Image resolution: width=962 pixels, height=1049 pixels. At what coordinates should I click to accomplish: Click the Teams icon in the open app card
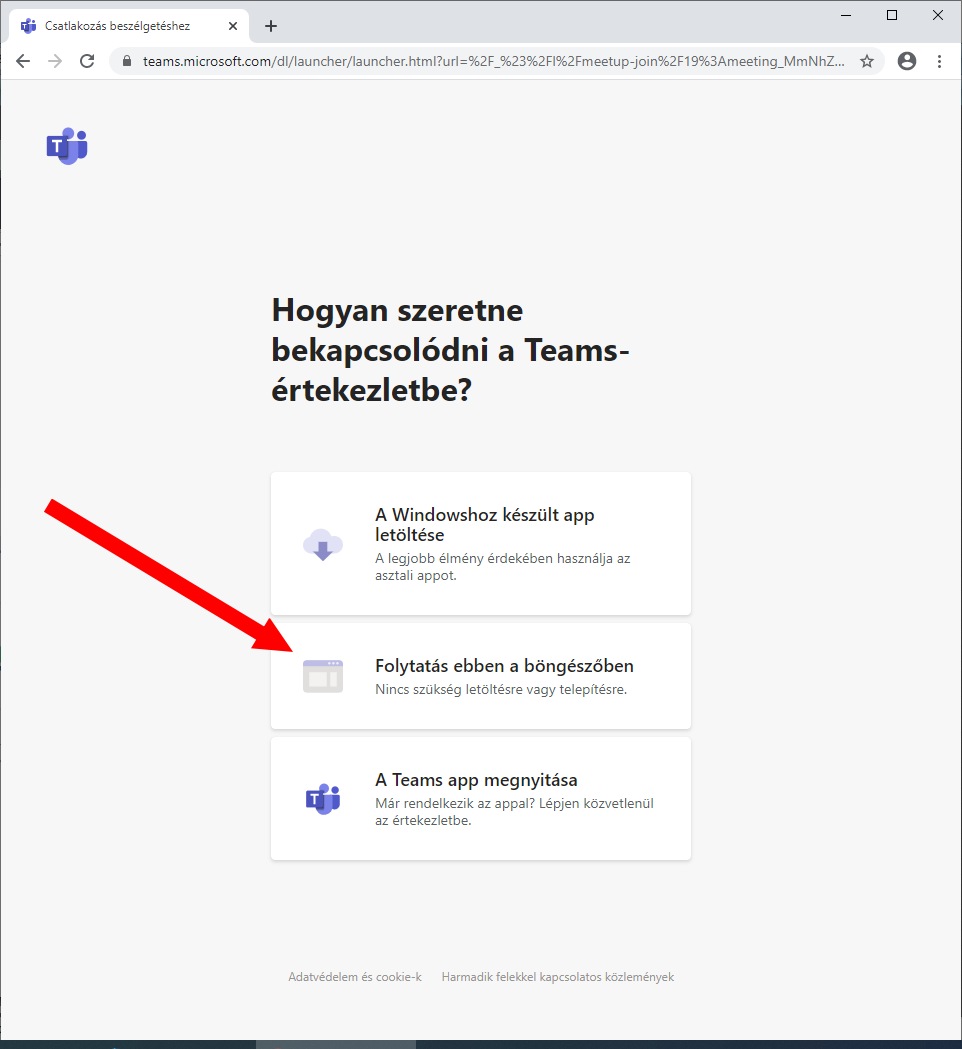323,799
